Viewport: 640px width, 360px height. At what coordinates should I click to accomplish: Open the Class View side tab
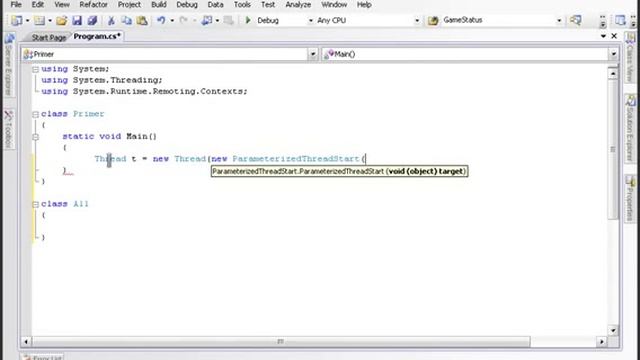pyautogui.click(x=631, y=58)
